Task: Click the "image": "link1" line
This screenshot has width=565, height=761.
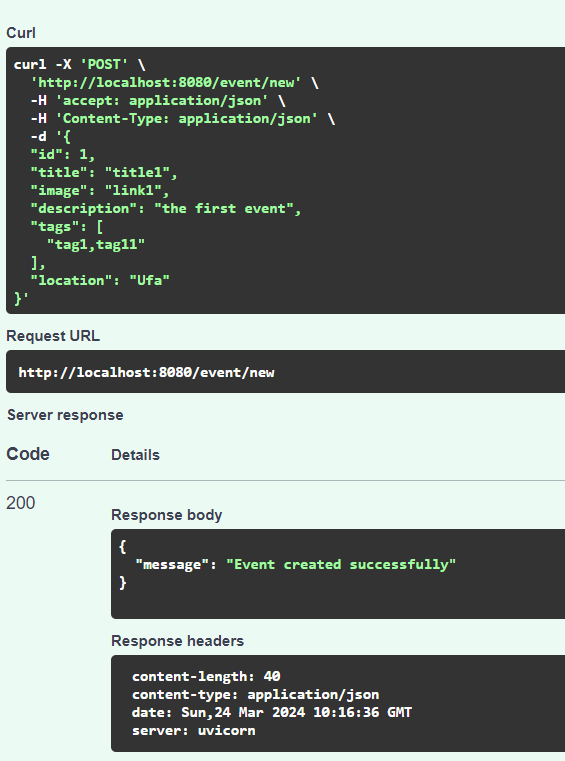Action: point(100,190)
